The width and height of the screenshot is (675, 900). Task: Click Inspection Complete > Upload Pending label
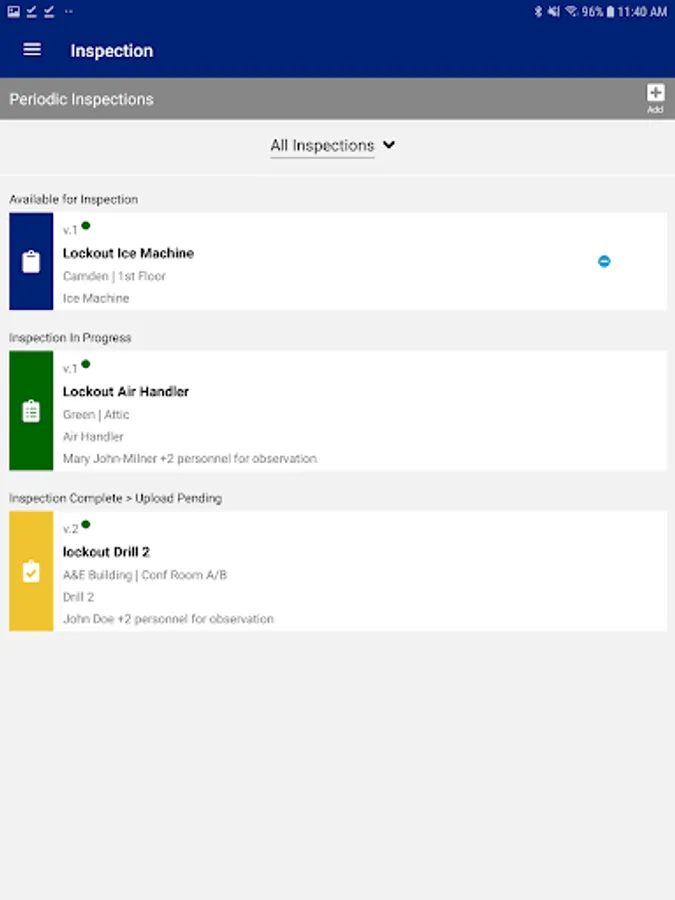click(115, 498)
